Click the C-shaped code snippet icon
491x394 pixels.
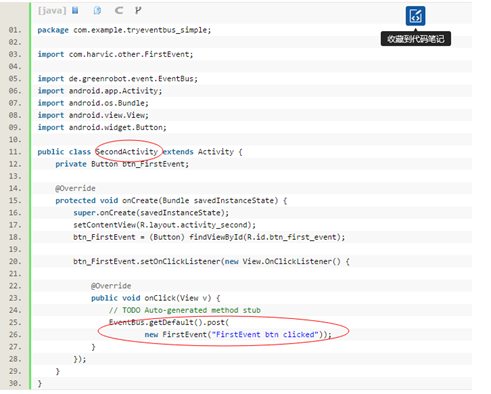point(118,11)
